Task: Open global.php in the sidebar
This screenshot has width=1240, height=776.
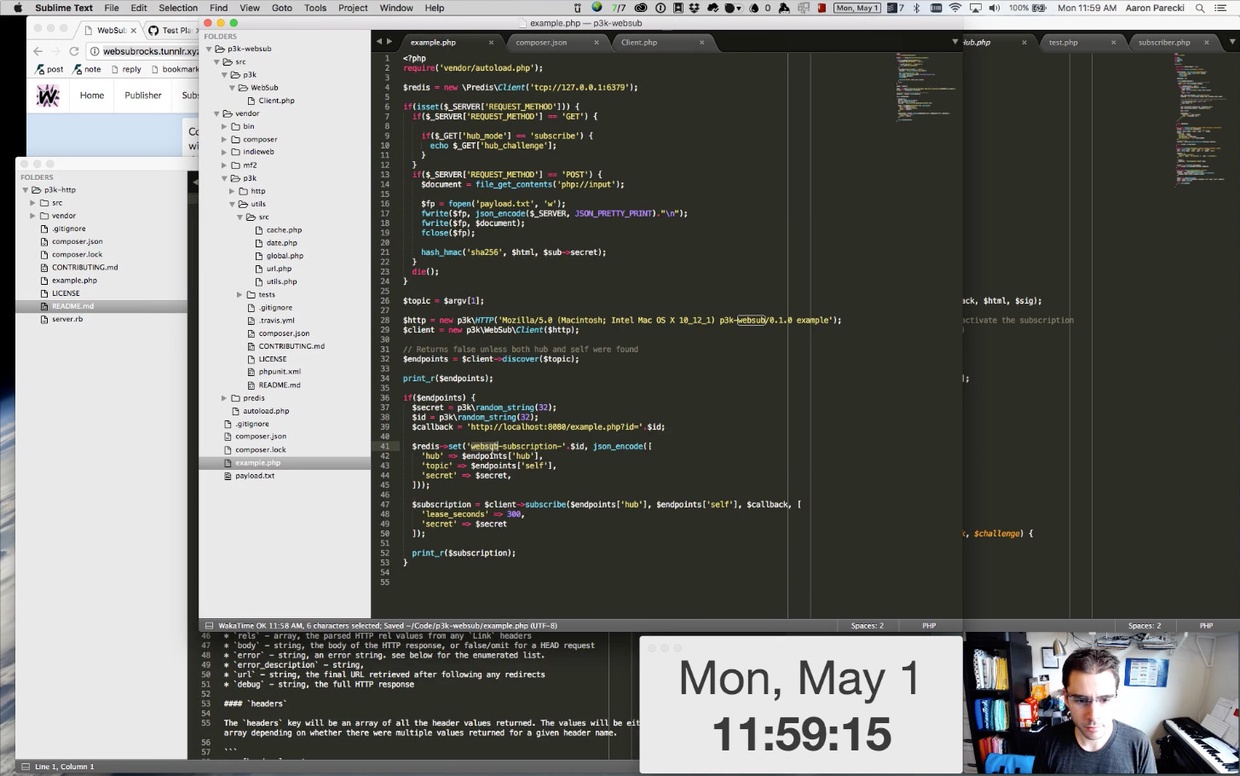Action: [284, 256]
